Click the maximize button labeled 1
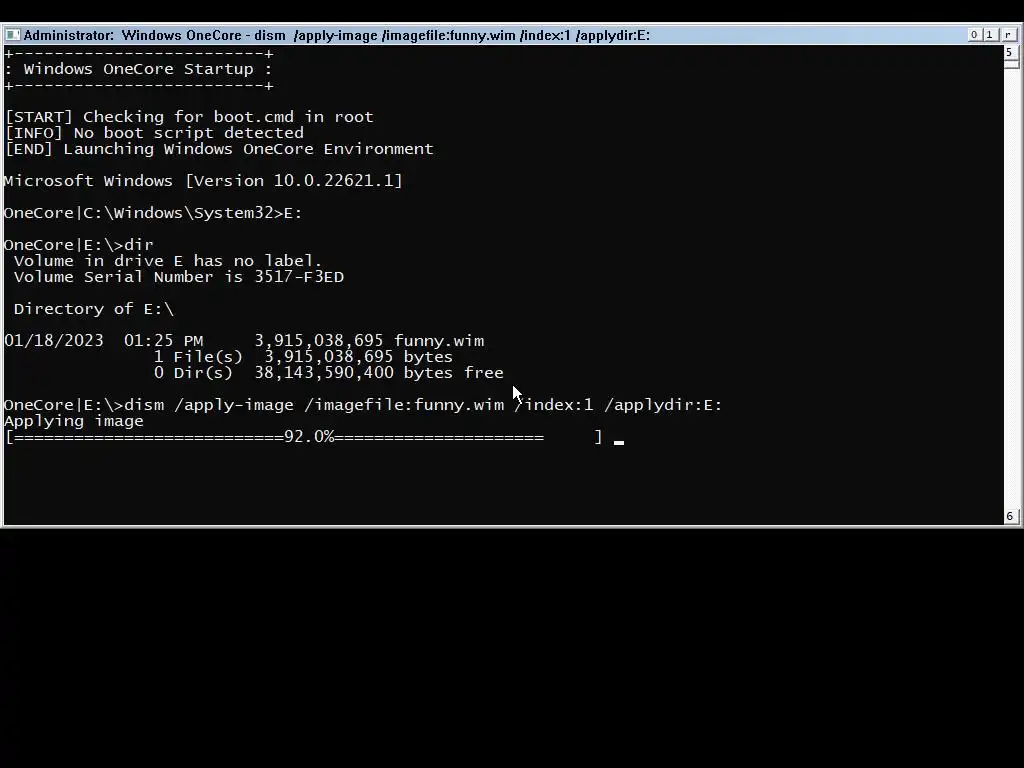The image size is (1024, 768). (x=990, y=35)
